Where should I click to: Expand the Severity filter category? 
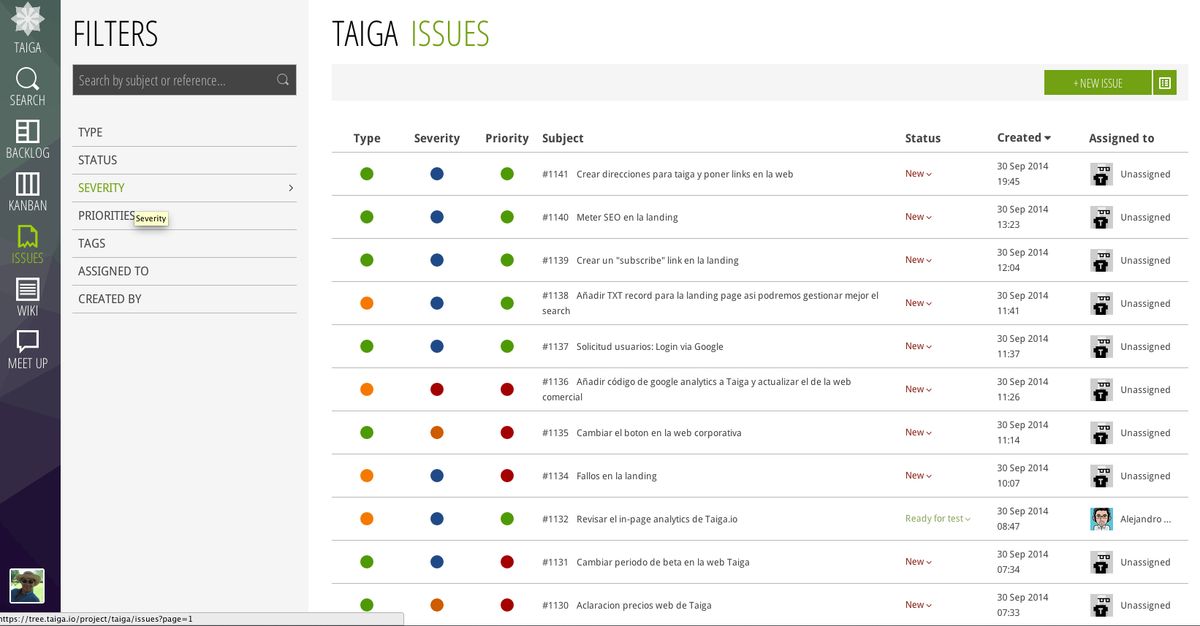pyautogui.click(x=185, y=188)
